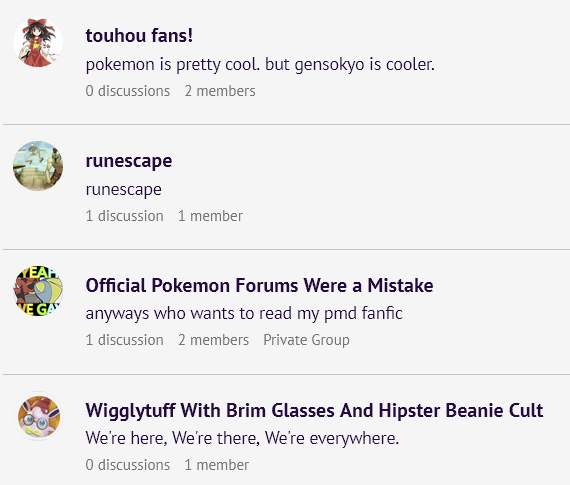Viewport: 570px width, 485px height.
Task: Click 1 member under Wigglytuff cult group
Action: coord(217,465)
